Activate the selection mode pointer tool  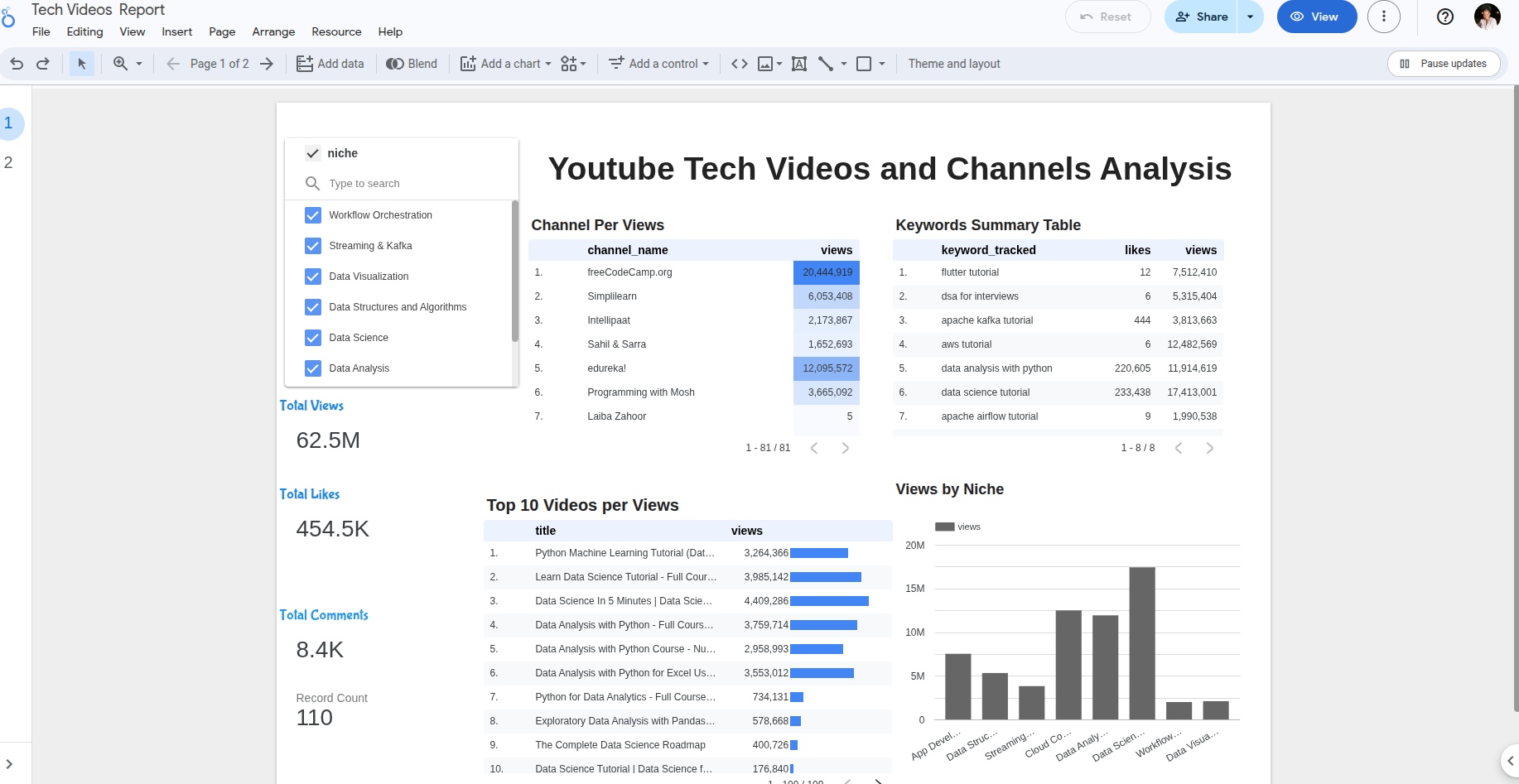click(x=81, y=64)
